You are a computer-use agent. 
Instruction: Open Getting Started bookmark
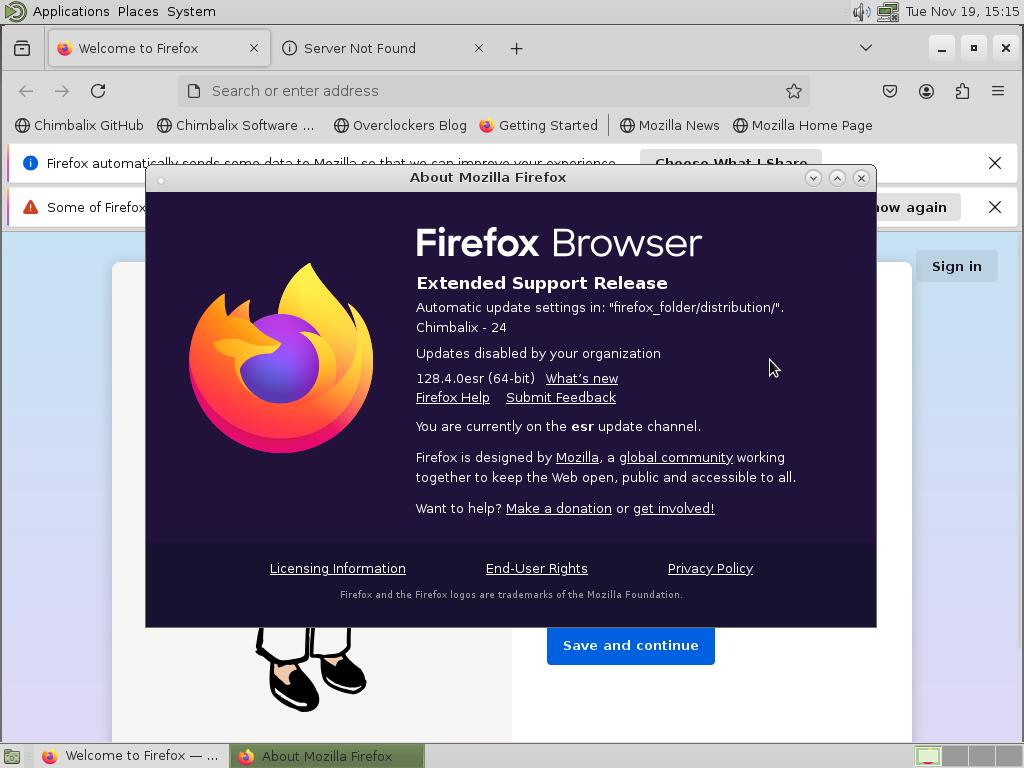[538, 125]
